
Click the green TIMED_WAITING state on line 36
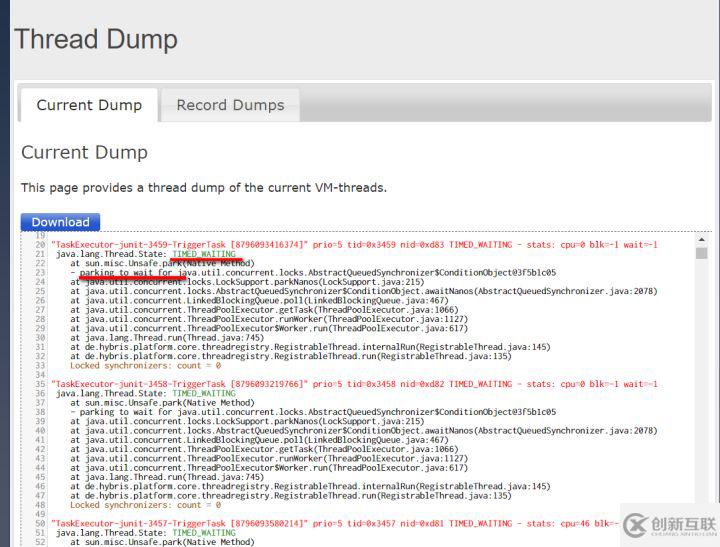pos(204,393)
